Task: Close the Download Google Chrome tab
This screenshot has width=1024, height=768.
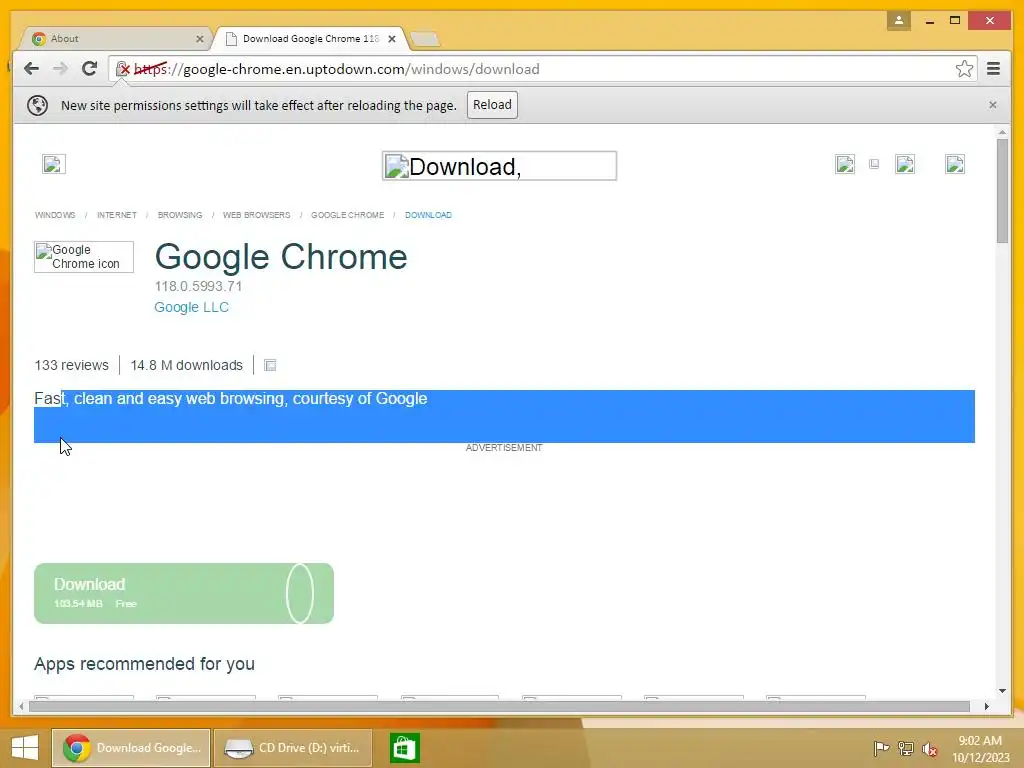Action: pos(392,39)
